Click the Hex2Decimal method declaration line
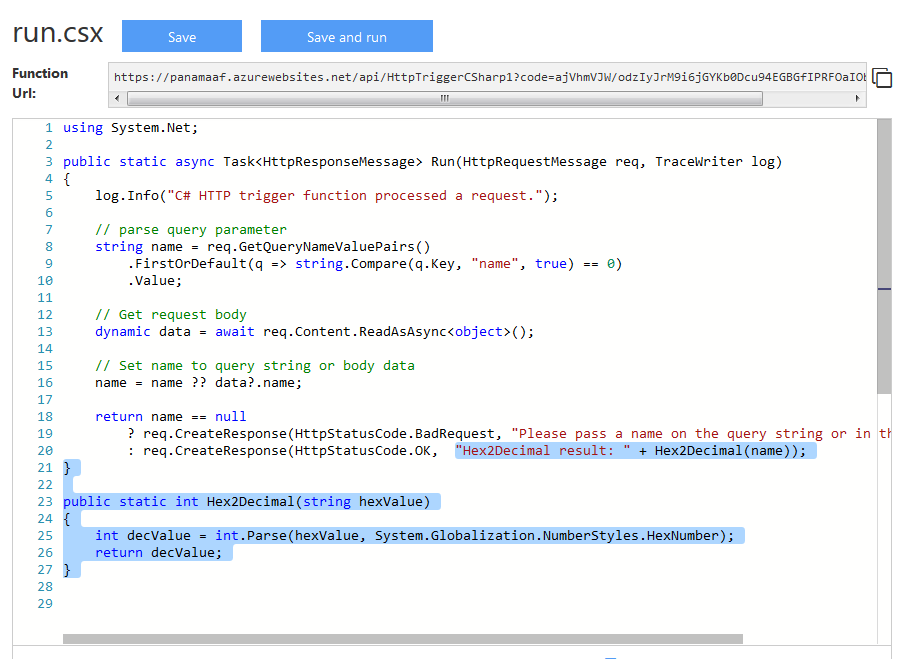 click(x=246, y=502)
